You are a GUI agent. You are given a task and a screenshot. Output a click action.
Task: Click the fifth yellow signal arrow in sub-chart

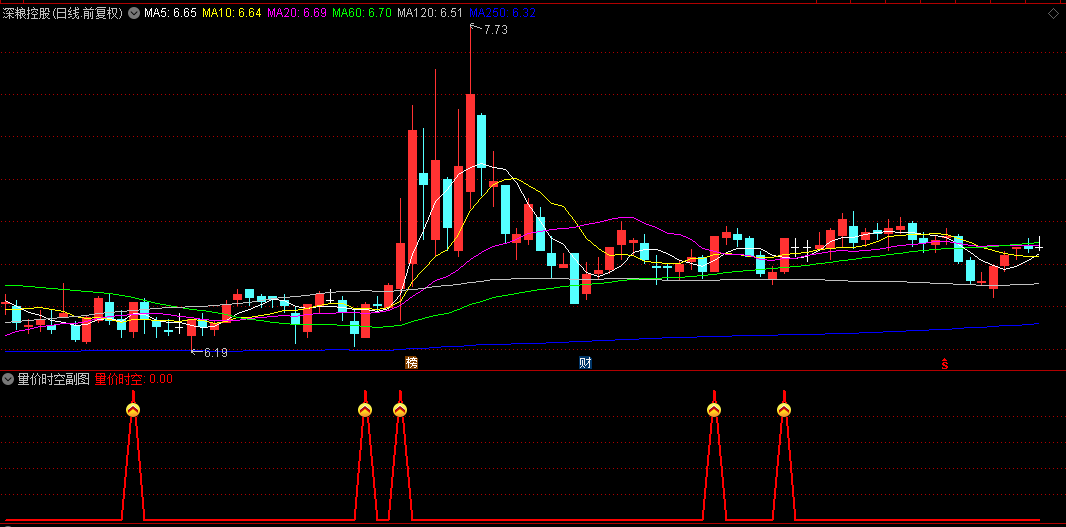point(784,409)
